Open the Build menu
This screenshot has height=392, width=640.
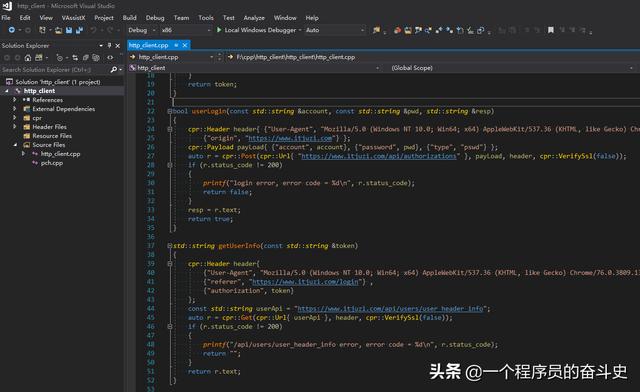click(x=129, y=18)
